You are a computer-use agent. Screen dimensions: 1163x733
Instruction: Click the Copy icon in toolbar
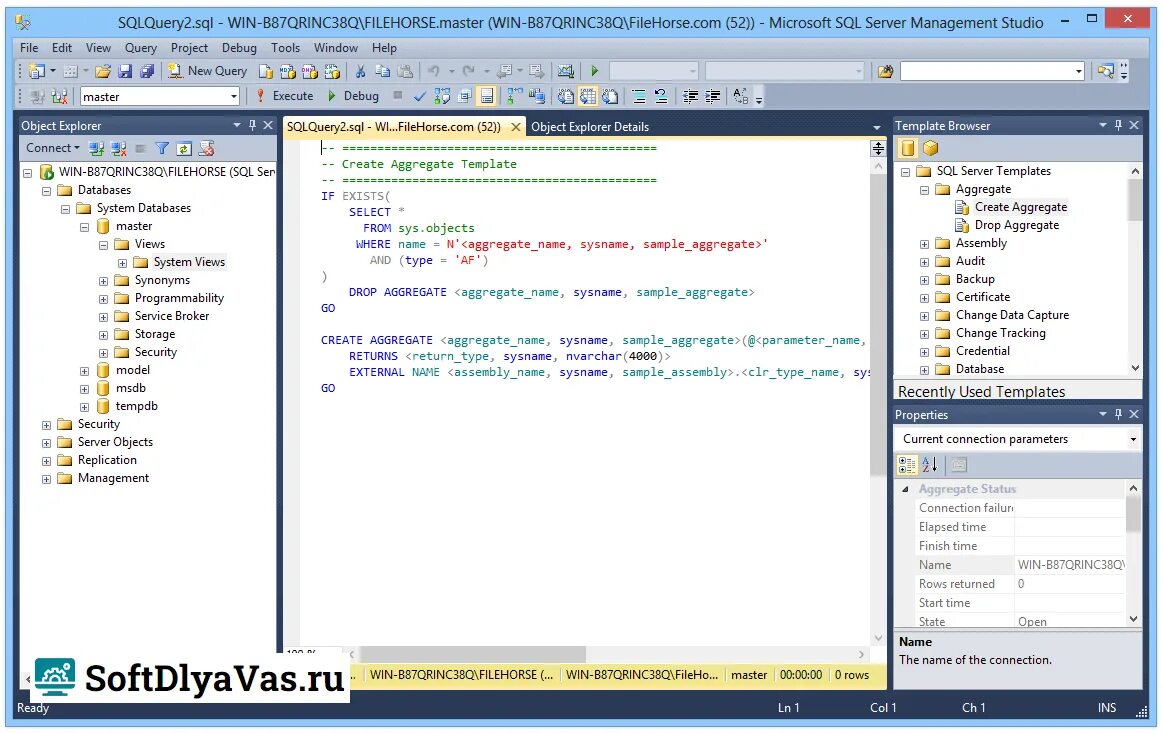pyautogui.click(x=383, y=71)
